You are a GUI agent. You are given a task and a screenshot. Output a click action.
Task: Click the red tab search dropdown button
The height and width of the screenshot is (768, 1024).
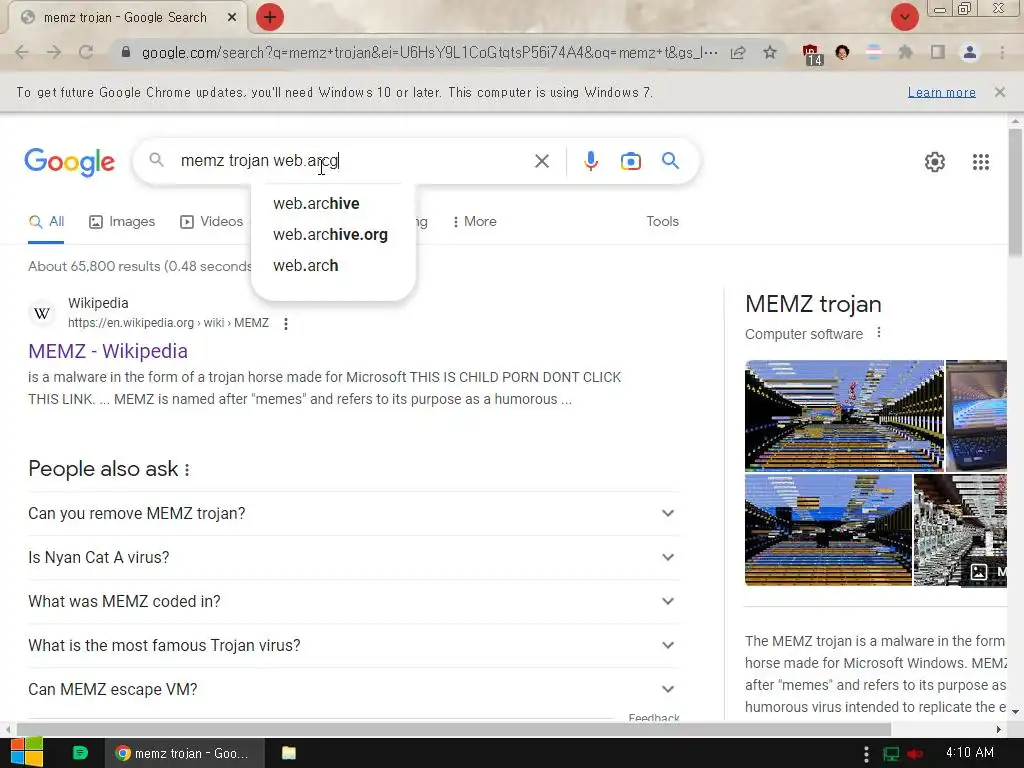click(x=904, y=17)
